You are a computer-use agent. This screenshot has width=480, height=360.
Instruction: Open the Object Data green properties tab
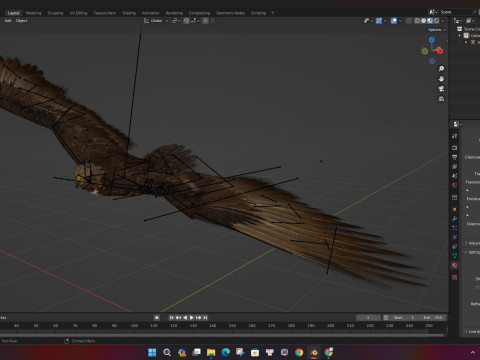coord(455,256)
